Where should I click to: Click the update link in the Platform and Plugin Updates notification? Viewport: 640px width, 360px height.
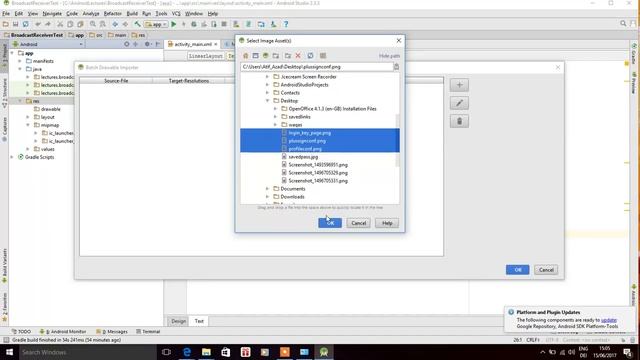click(x=609, y=320)
